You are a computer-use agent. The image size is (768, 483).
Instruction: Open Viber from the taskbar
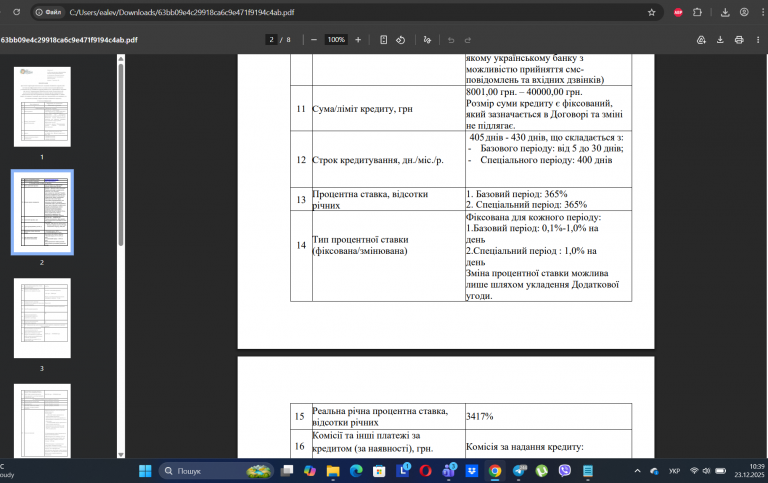(x=564, y=471)
